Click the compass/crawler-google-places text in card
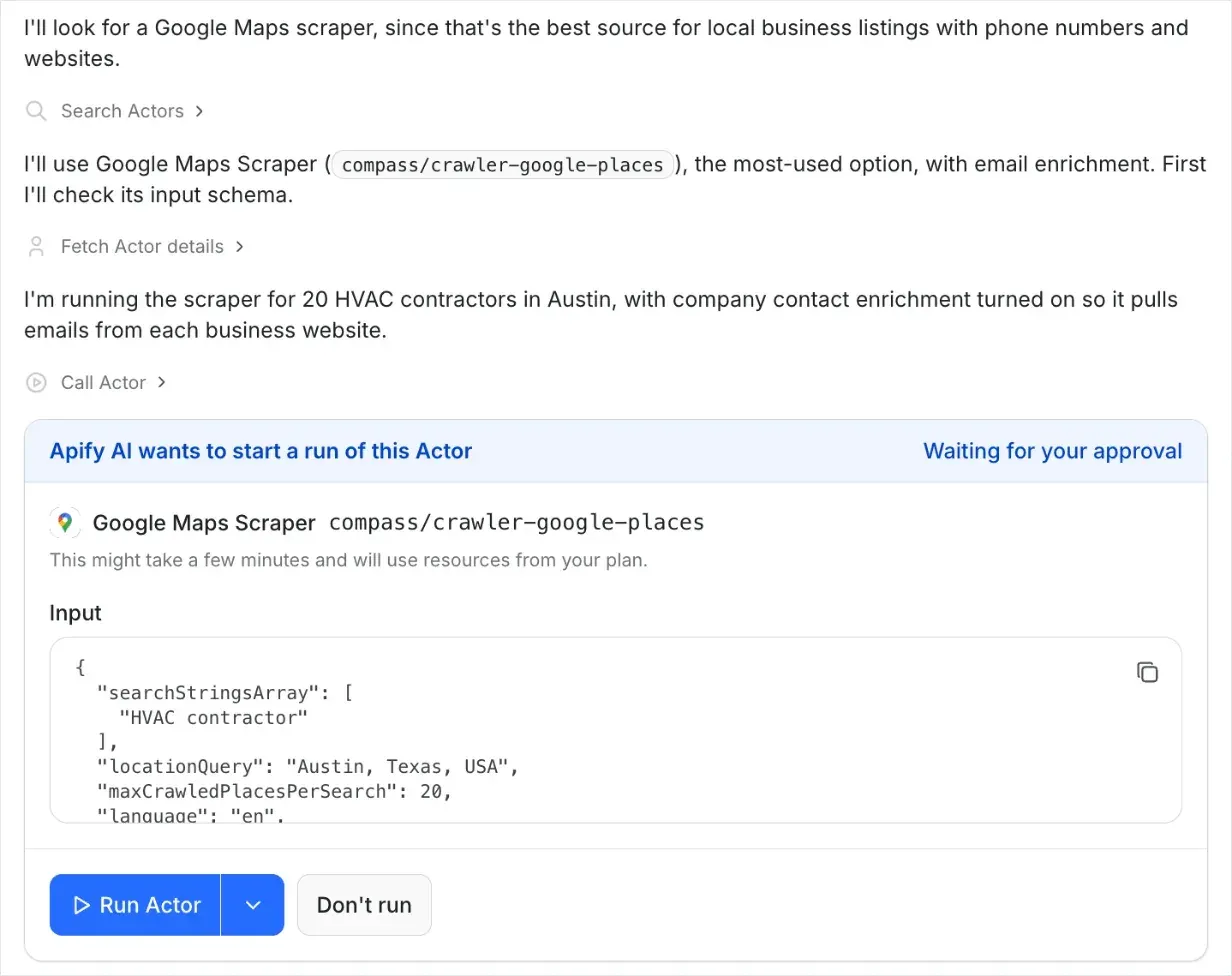This screenshot has width=1232, height=976. pyautogui.click(x=516, y=522)
